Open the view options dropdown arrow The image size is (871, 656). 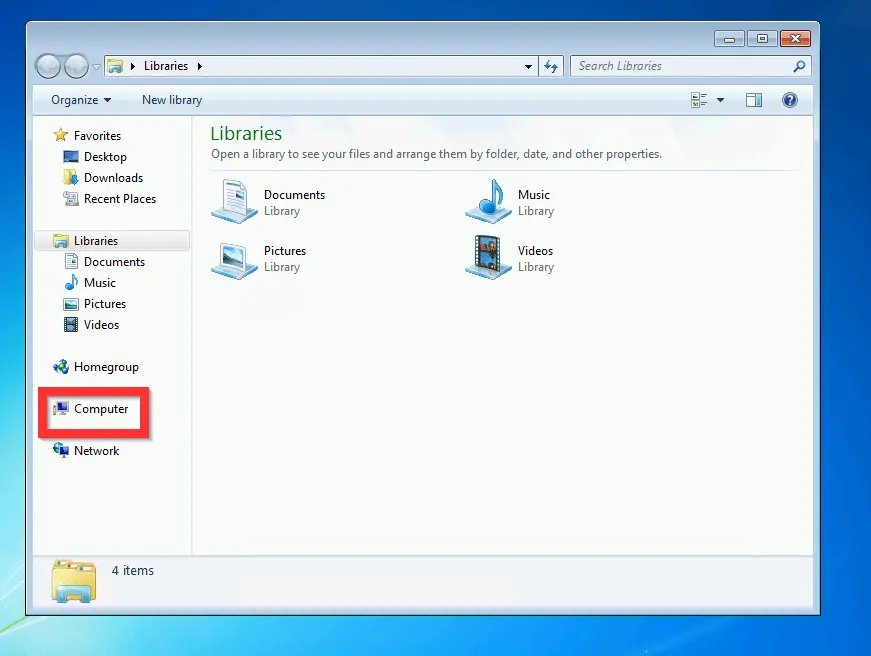coord(720,100)
